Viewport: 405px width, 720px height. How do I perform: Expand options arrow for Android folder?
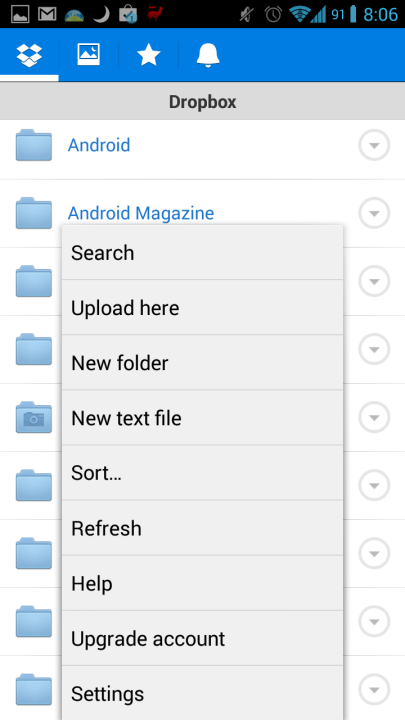click(374, 145)
